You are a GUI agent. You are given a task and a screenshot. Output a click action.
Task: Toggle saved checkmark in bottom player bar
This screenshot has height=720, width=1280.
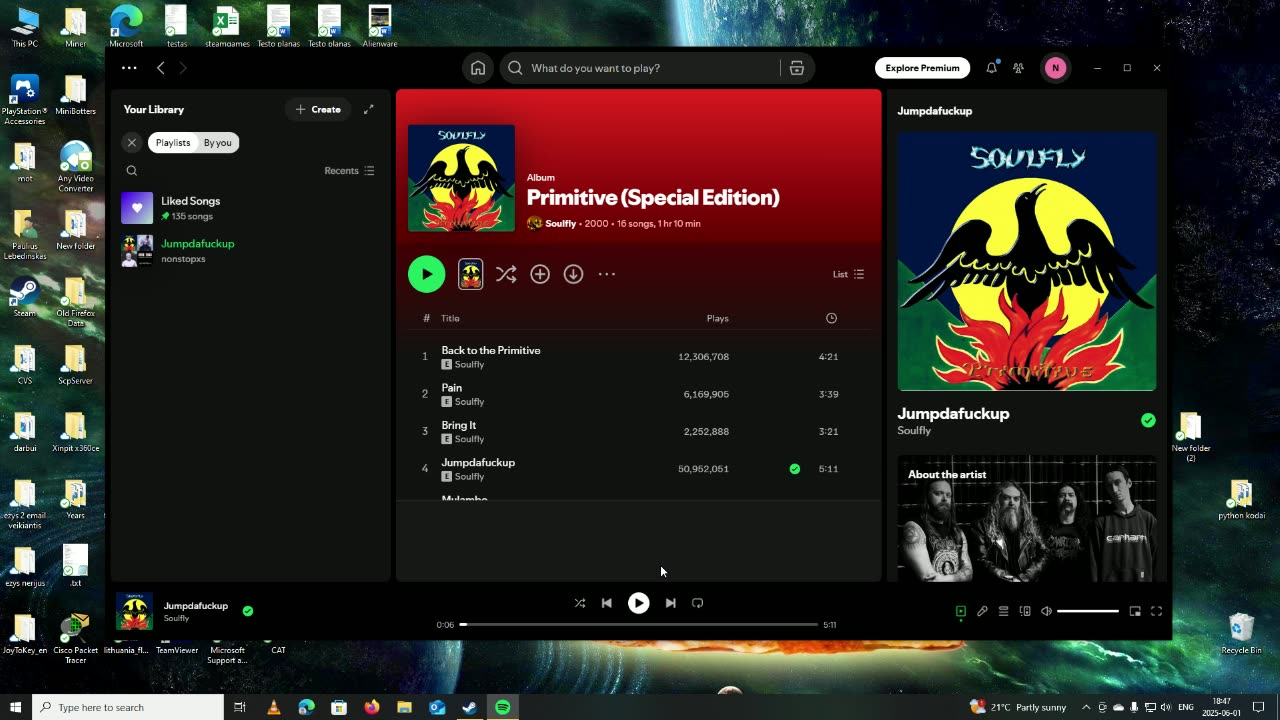tap(248, 611)
